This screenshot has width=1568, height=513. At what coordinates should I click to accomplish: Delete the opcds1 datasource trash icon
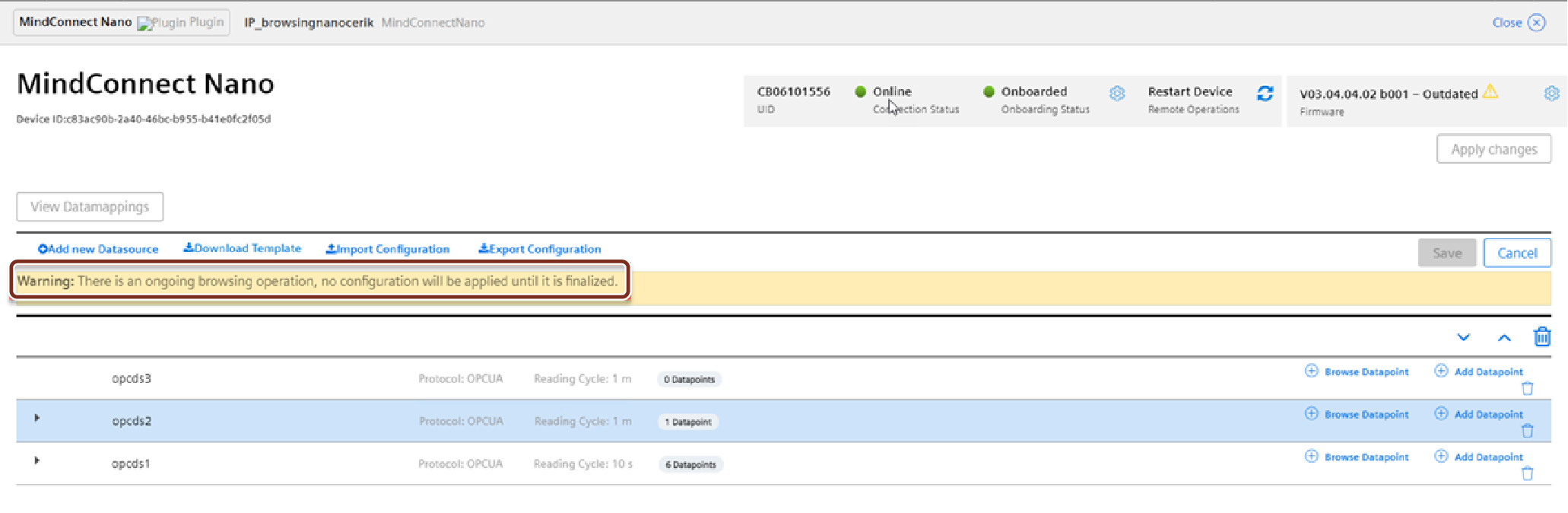click(x=1527, y=474)
